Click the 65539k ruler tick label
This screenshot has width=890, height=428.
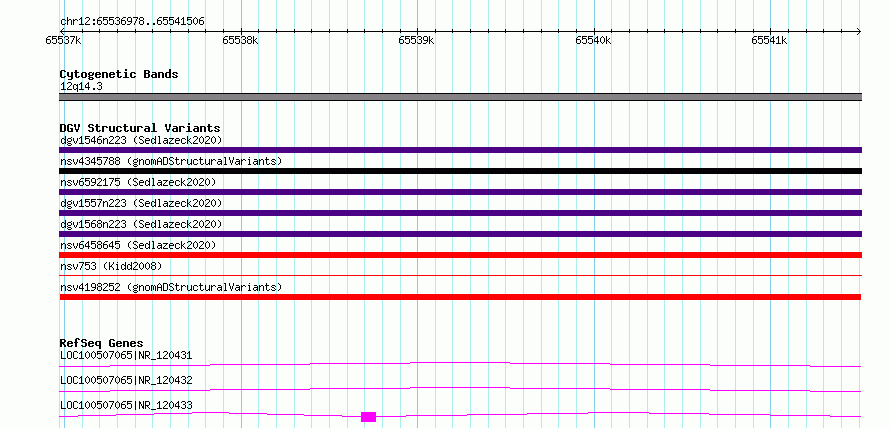(x=416, y=40)
